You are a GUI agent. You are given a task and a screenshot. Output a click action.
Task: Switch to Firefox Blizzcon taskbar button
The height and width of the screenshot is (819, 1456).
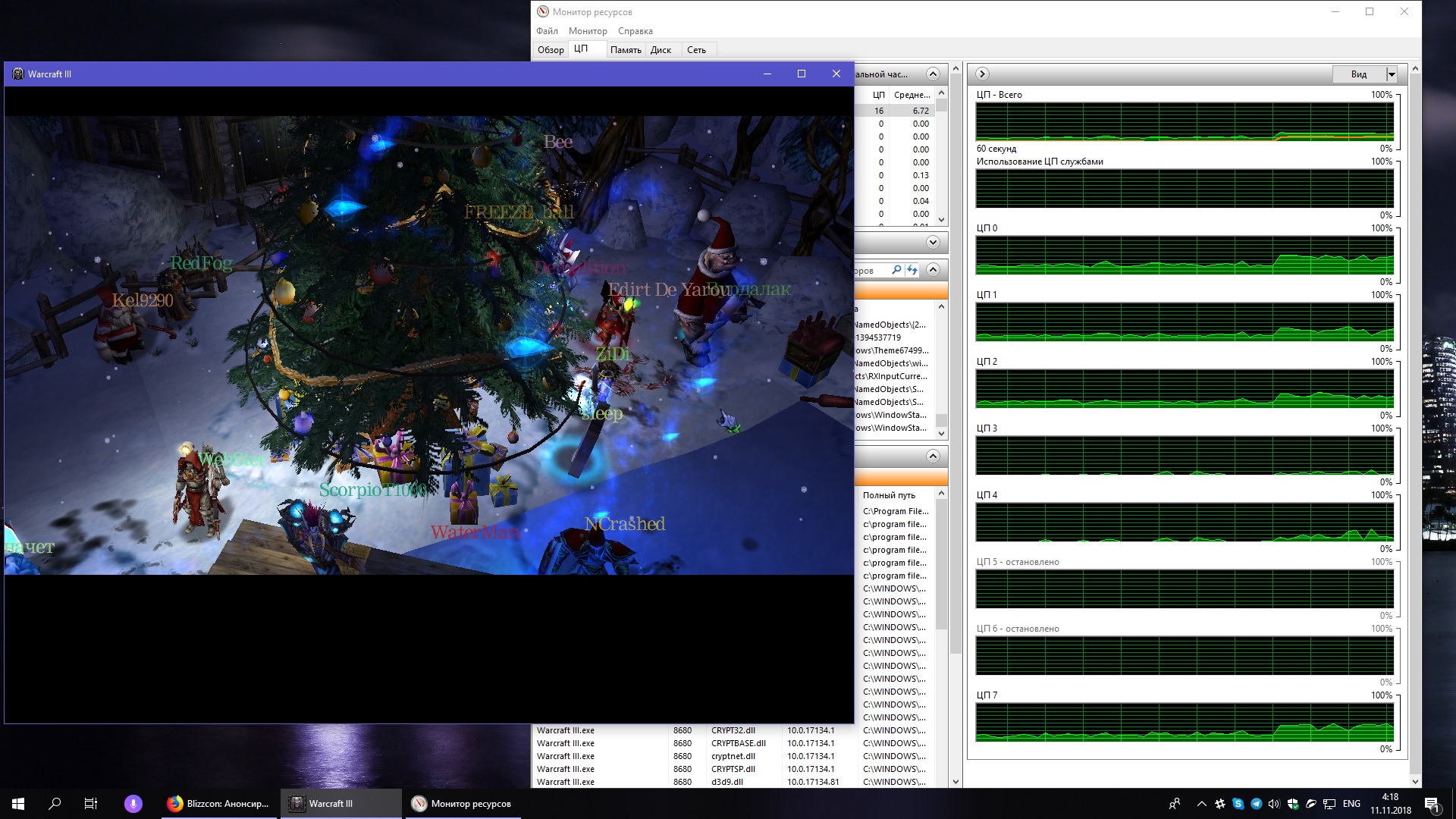(x=220, y=804)
